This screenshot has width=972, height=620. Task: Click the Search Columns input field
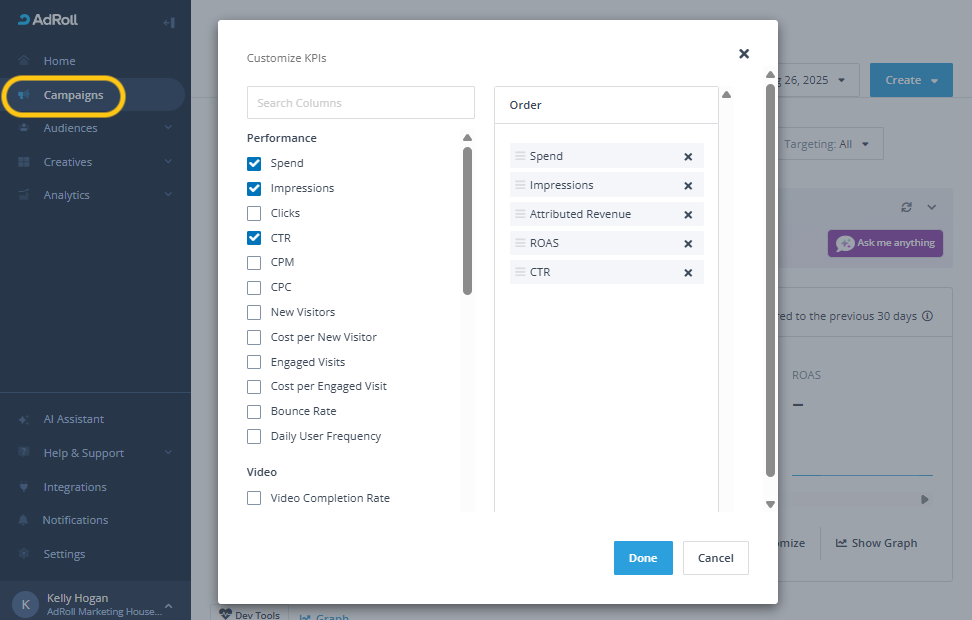360,103
